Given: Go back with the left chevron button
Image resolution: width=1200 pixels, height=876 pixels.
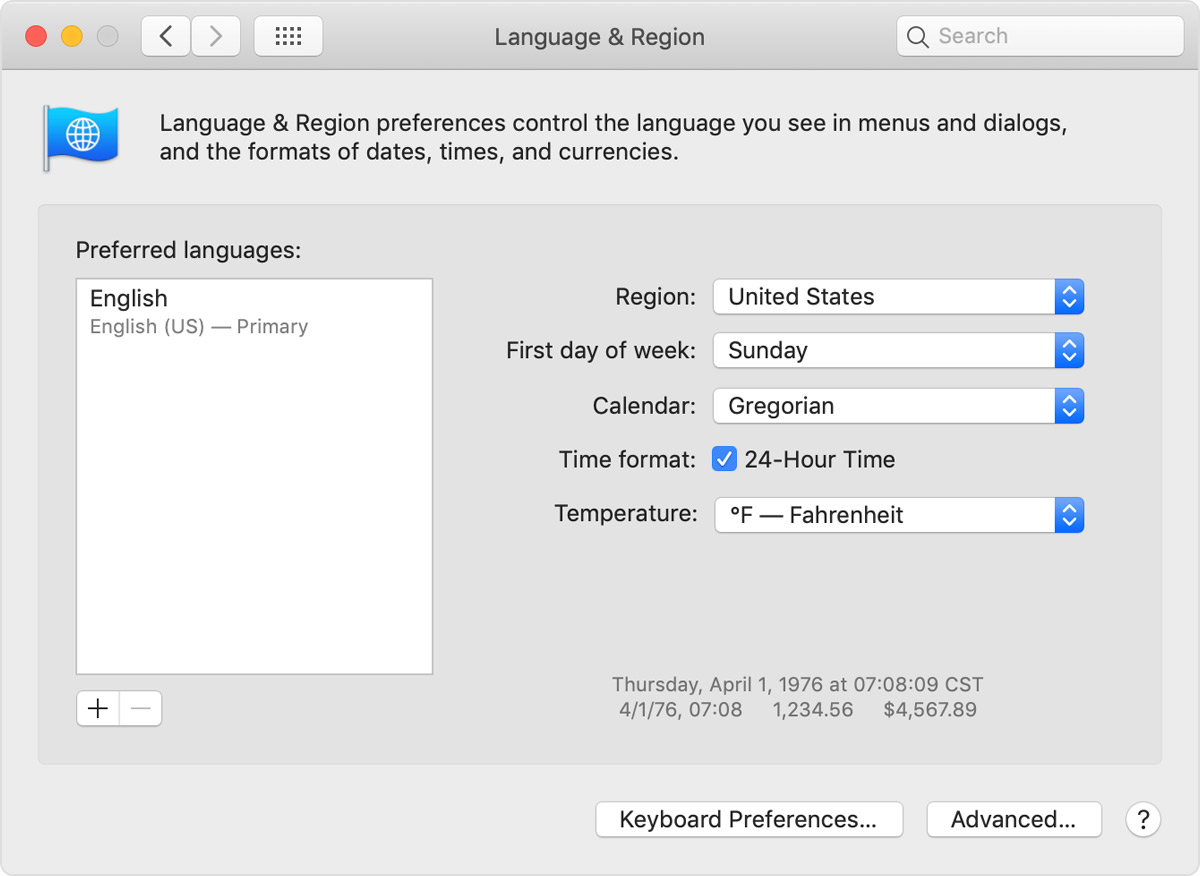Looking at the screenshot, I should (x=166, y=37).
